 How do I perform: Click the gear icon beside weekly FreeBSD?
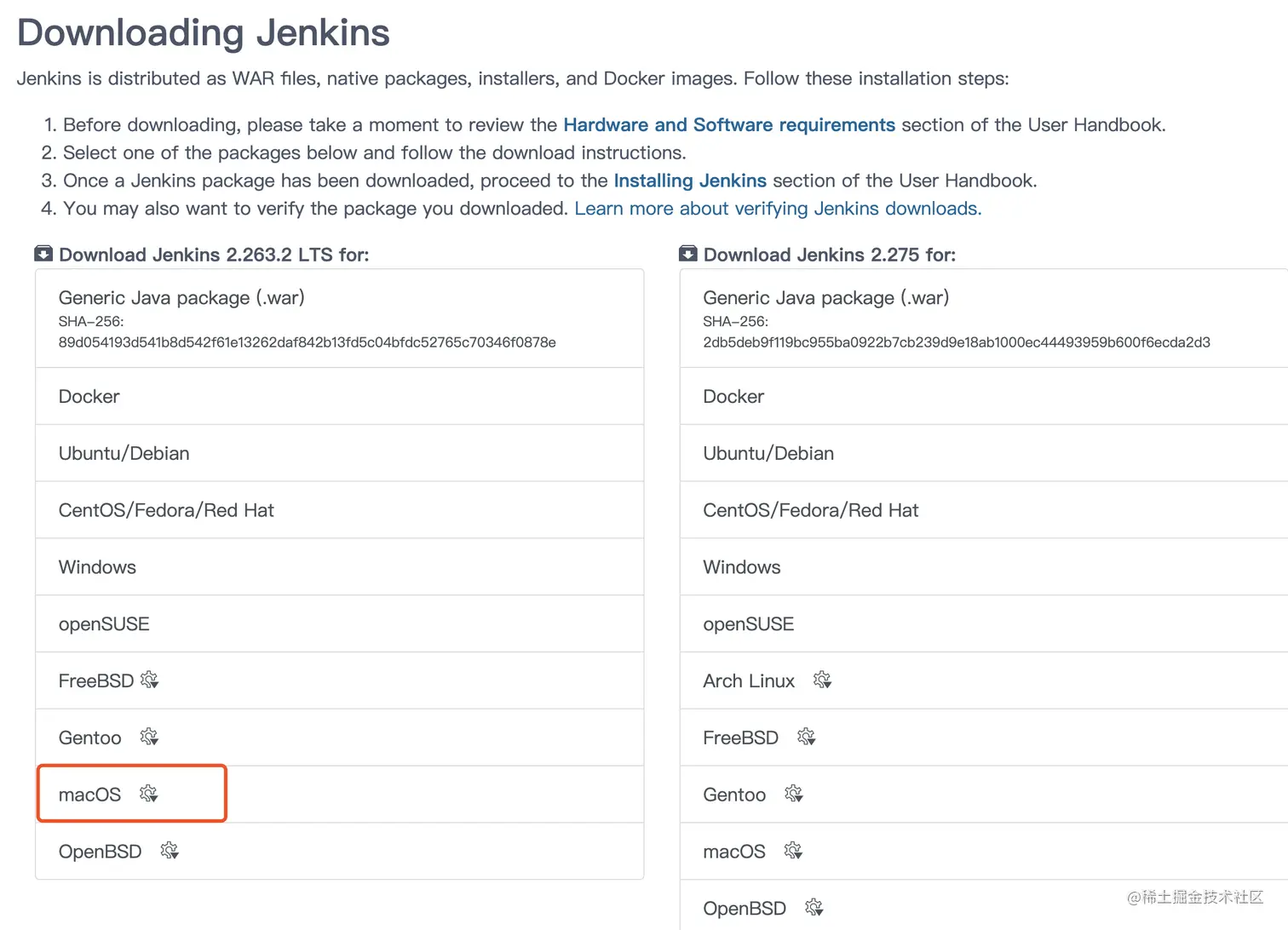coord(807,737)
